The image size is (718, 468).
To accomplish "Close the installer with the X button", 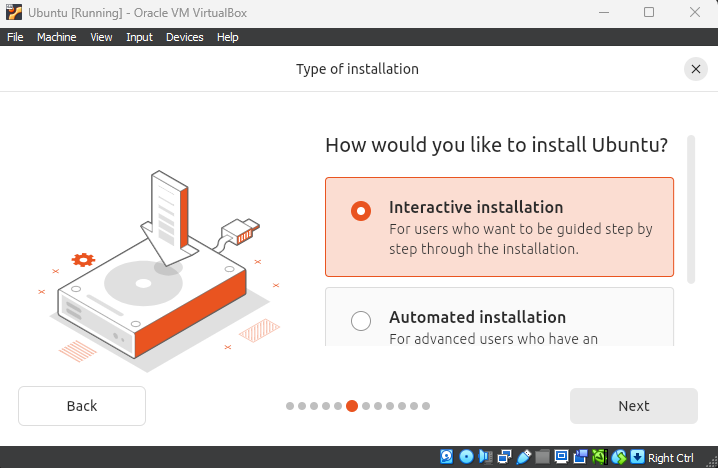I will [695, 69].
